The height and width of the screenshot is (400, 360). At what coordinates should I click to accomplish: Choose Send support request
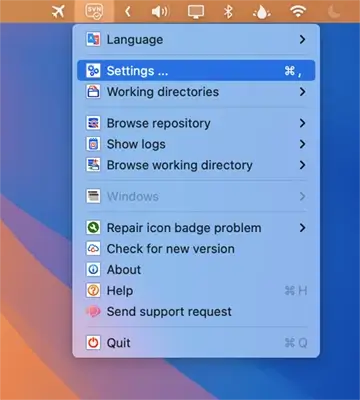point(196,312)
